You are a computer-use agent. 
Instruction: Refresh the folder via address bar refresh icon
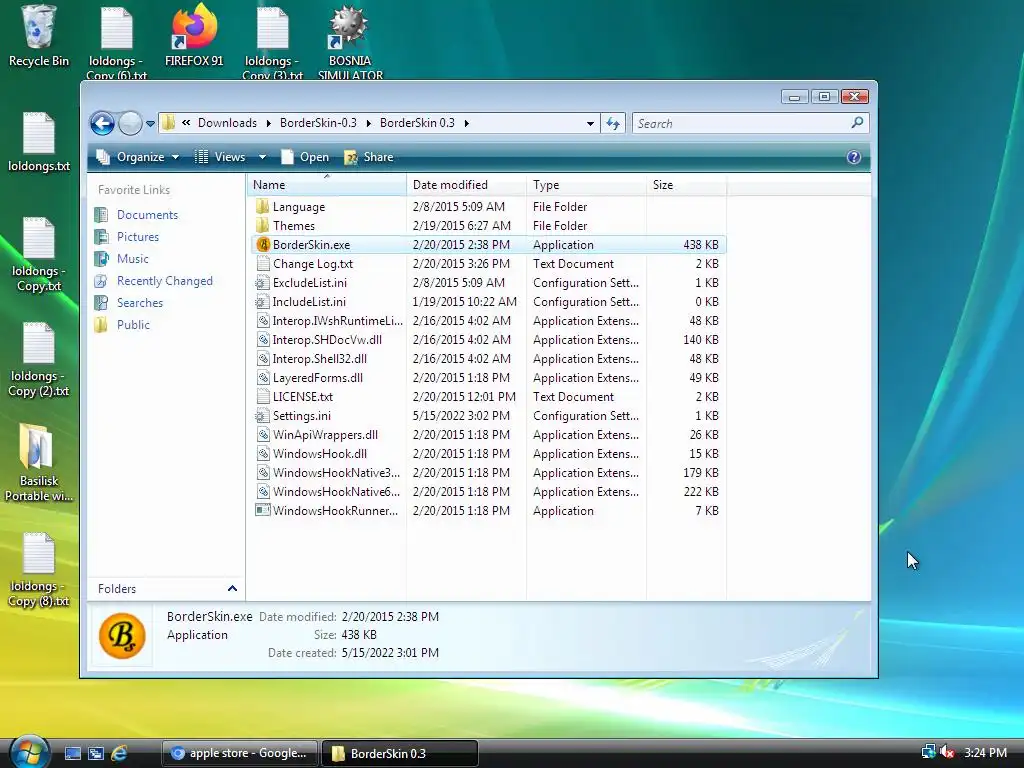click(x=613, y=123)
